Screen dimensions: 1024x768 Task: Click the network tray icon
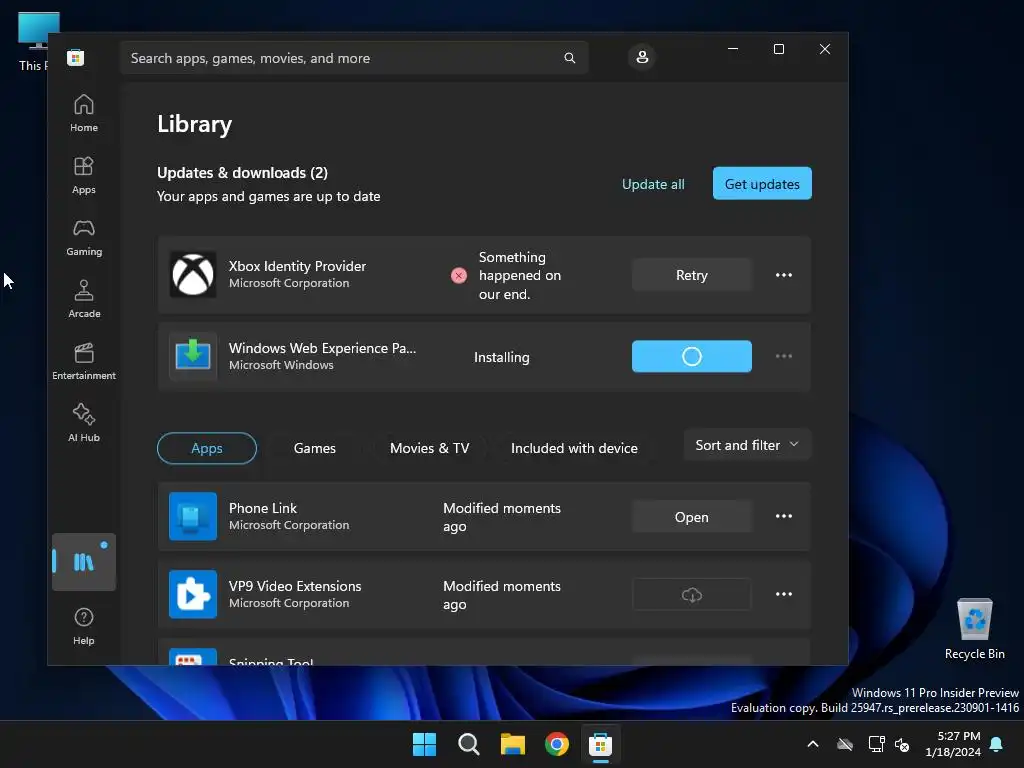click(876, 744)
